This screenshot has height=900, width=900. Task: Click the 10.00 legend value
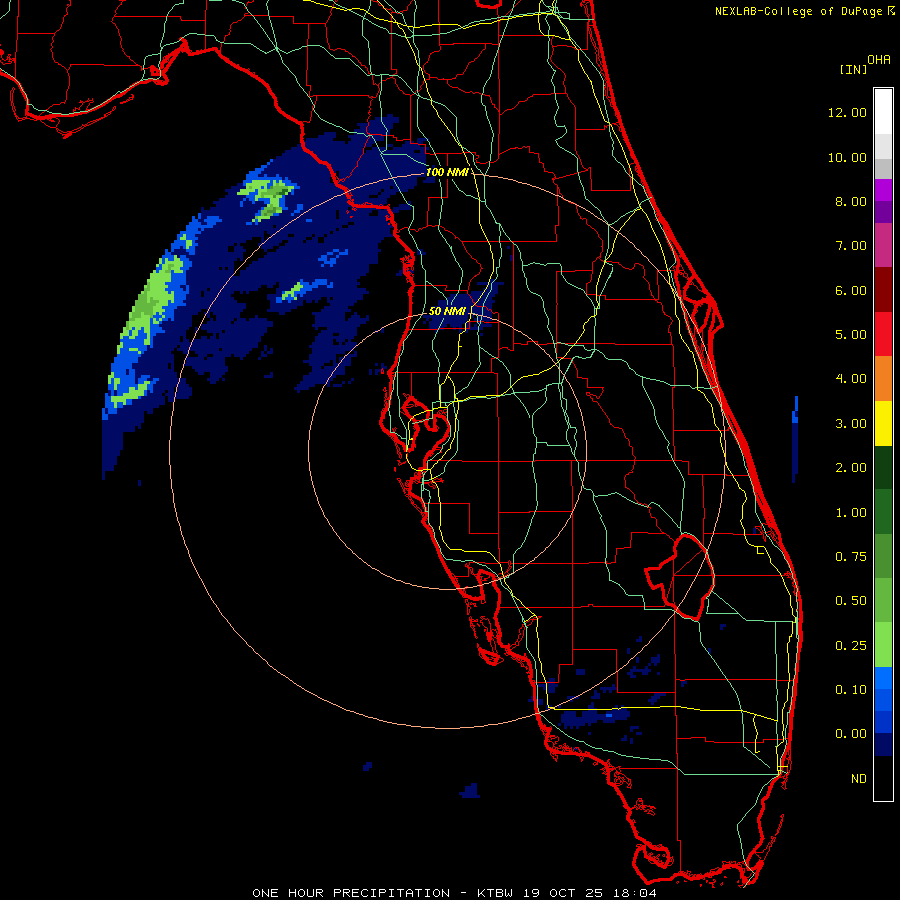847,157
